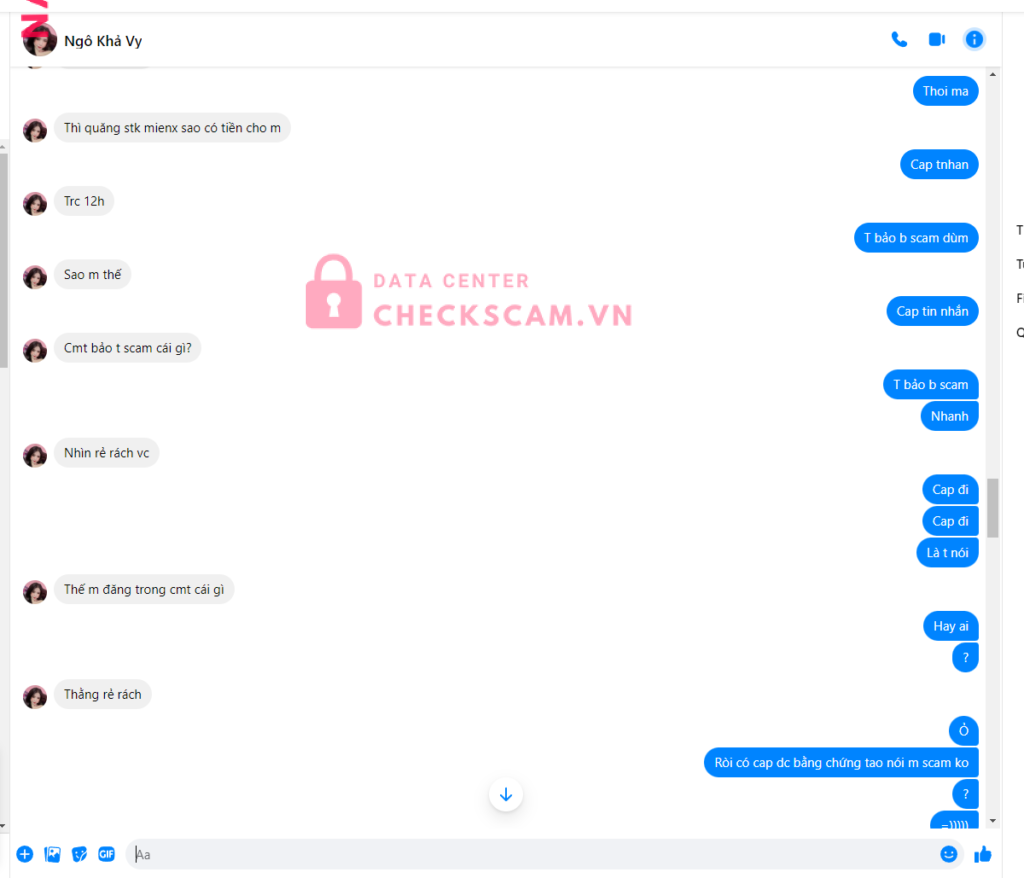Click the chat scrollbar thumb
This screenshot has height=878, width=1024.
coord(993,508)
